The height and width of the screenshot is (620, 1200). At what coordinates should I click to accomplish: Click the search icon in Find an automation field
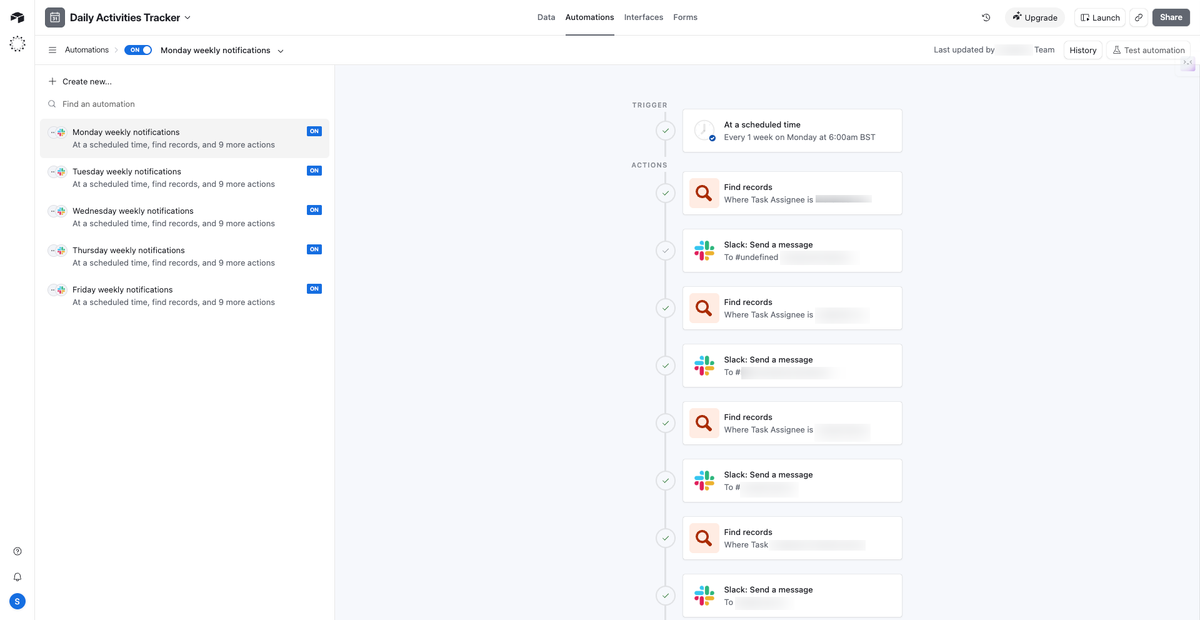coord(51,103)
